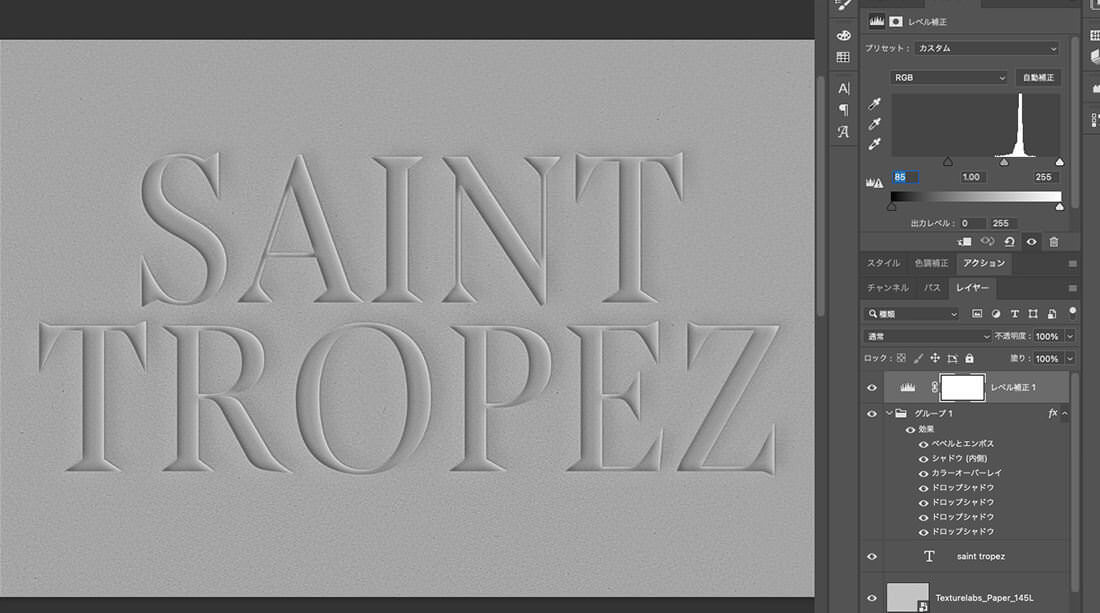
Task: Click the lock all padlock icon
Action: 970,358
